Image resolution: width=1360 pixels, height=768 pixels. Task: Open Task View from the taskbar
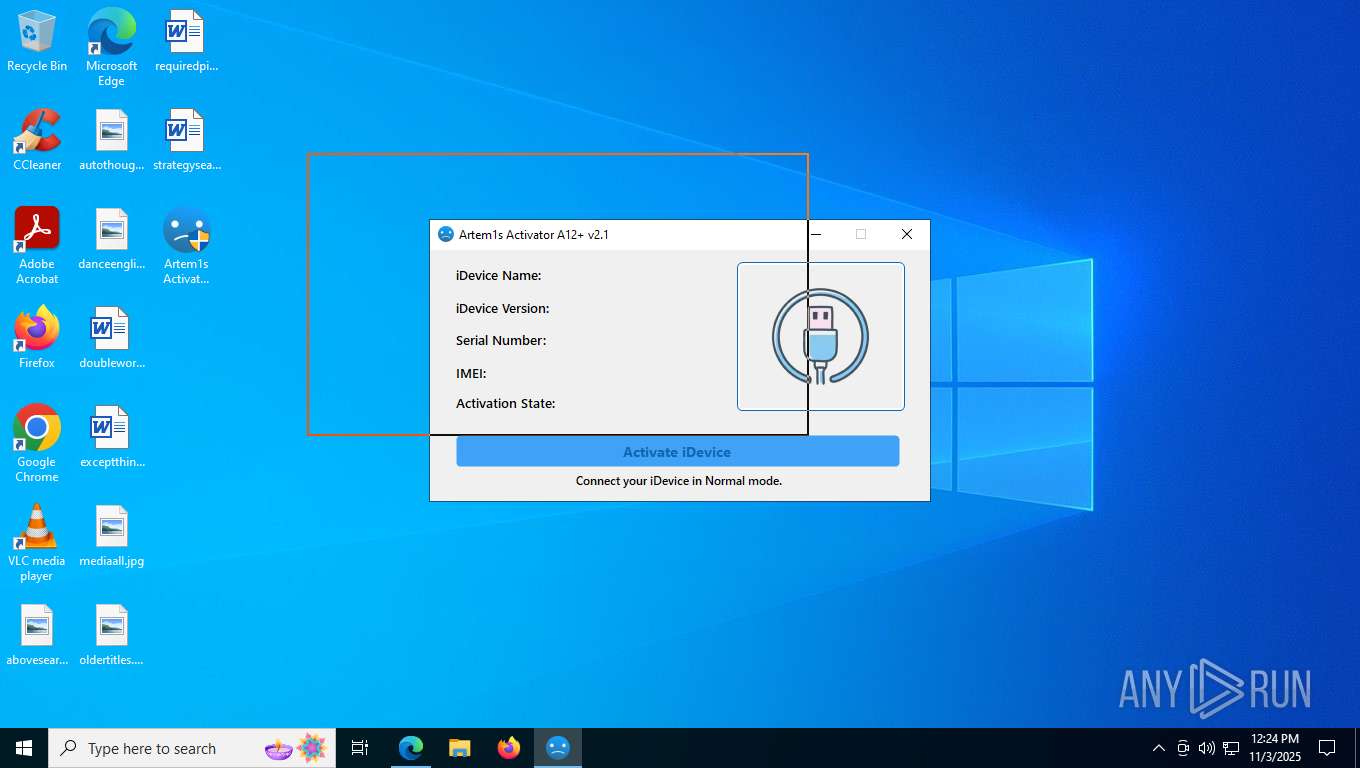360,748
